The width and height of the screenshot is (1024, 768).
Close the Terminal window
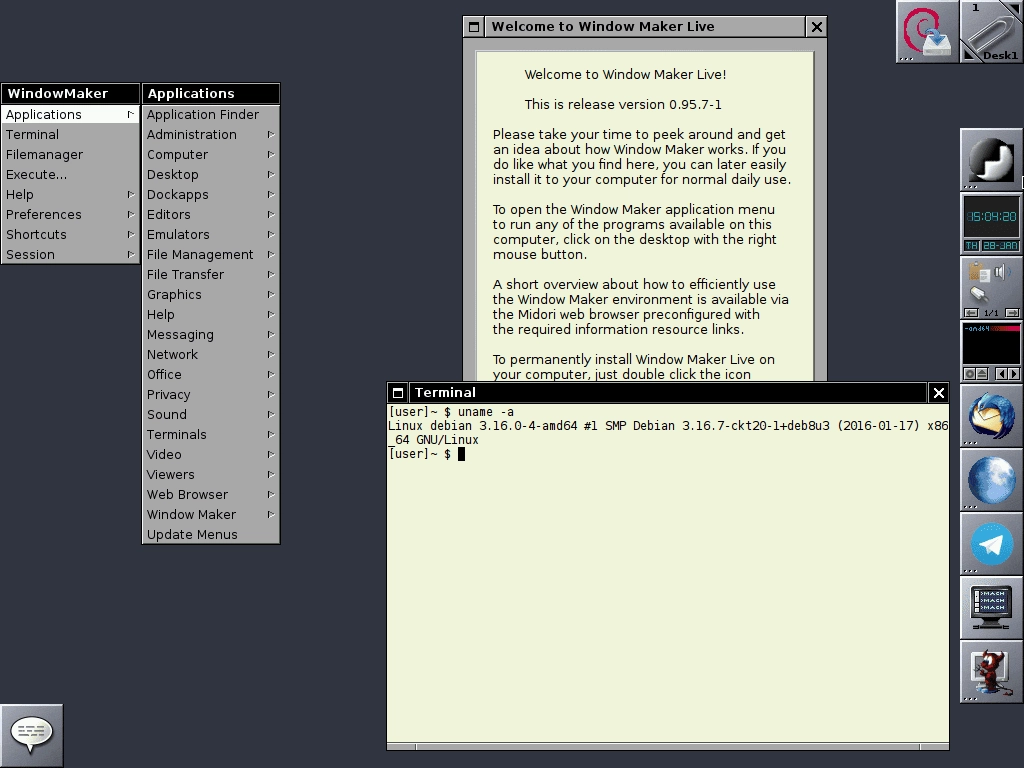pos(938,392)
